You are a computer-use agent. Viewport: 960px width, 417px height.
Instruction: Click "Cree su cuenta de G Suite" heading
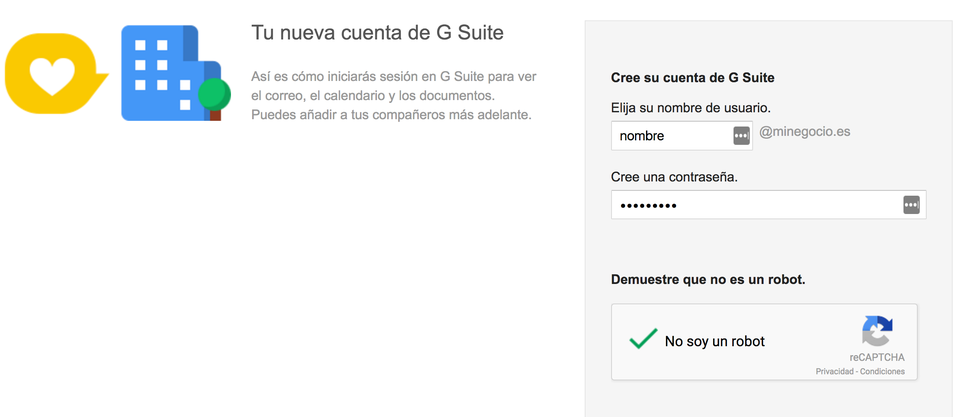[x=692, y=78]
